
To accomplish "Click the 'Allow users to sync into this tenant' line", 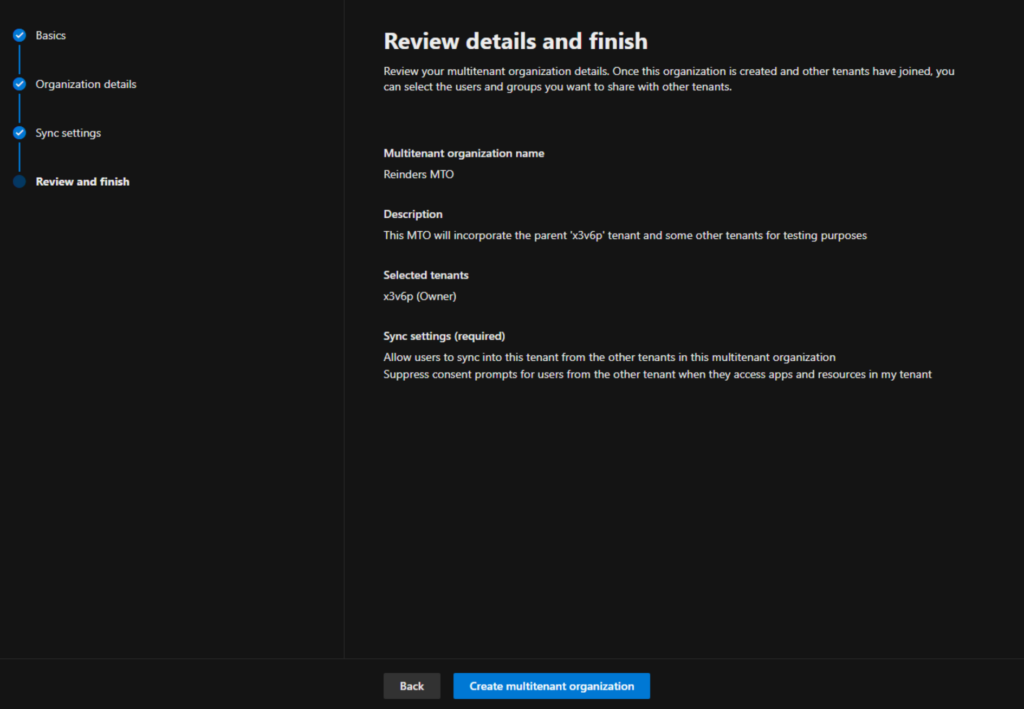I will click(x=609, y=358).
